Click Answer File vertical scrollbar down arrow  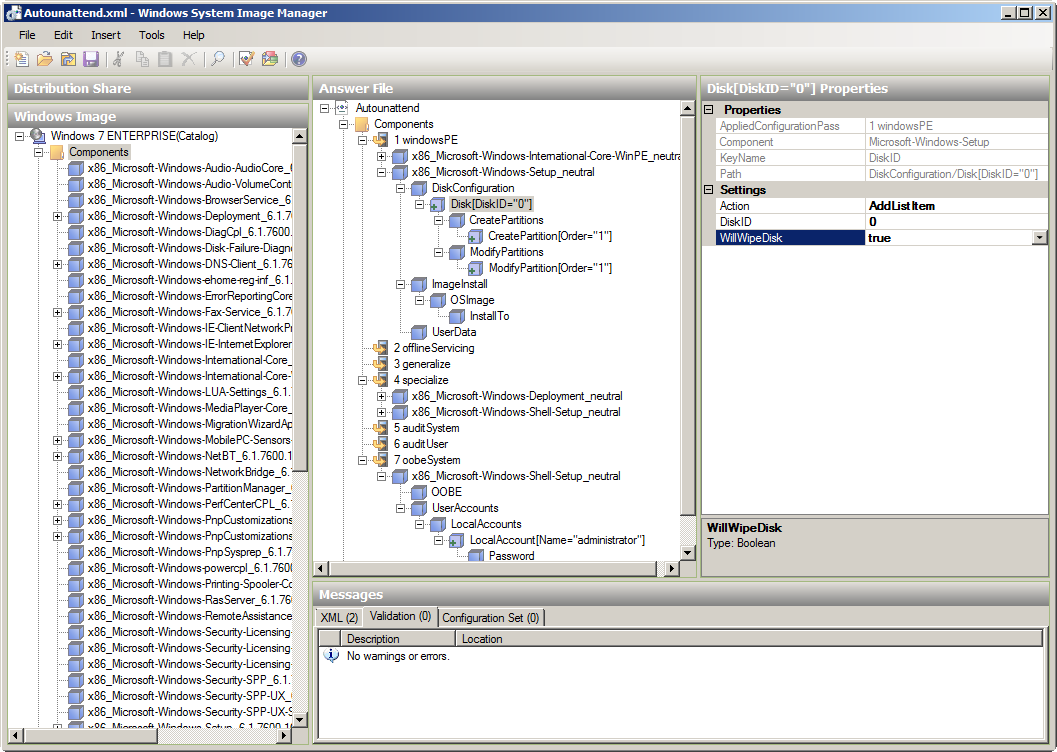click(x=687, y=553)
